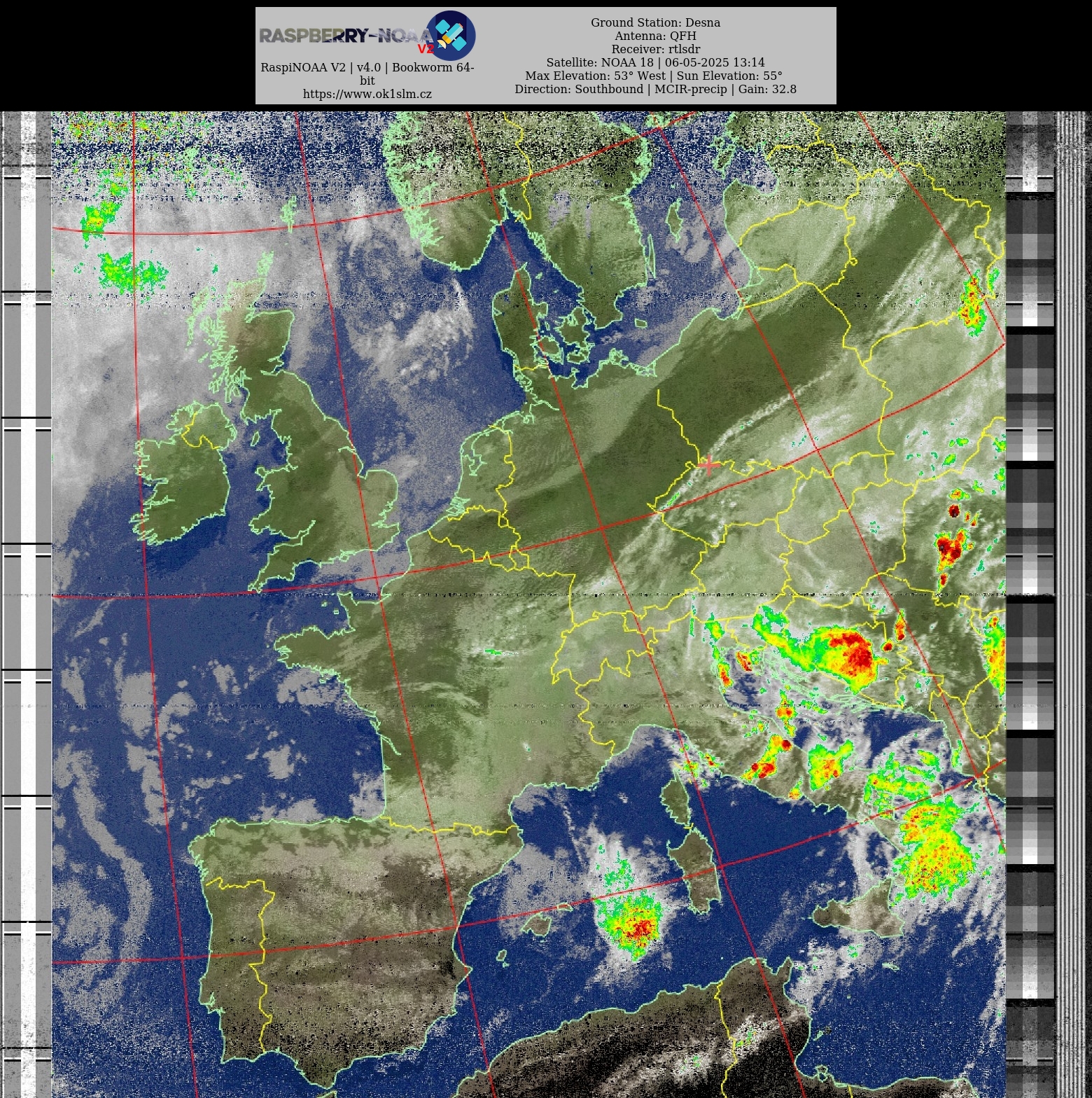Click the 'Ground Station: Desna' text

(x=655, y=22)
